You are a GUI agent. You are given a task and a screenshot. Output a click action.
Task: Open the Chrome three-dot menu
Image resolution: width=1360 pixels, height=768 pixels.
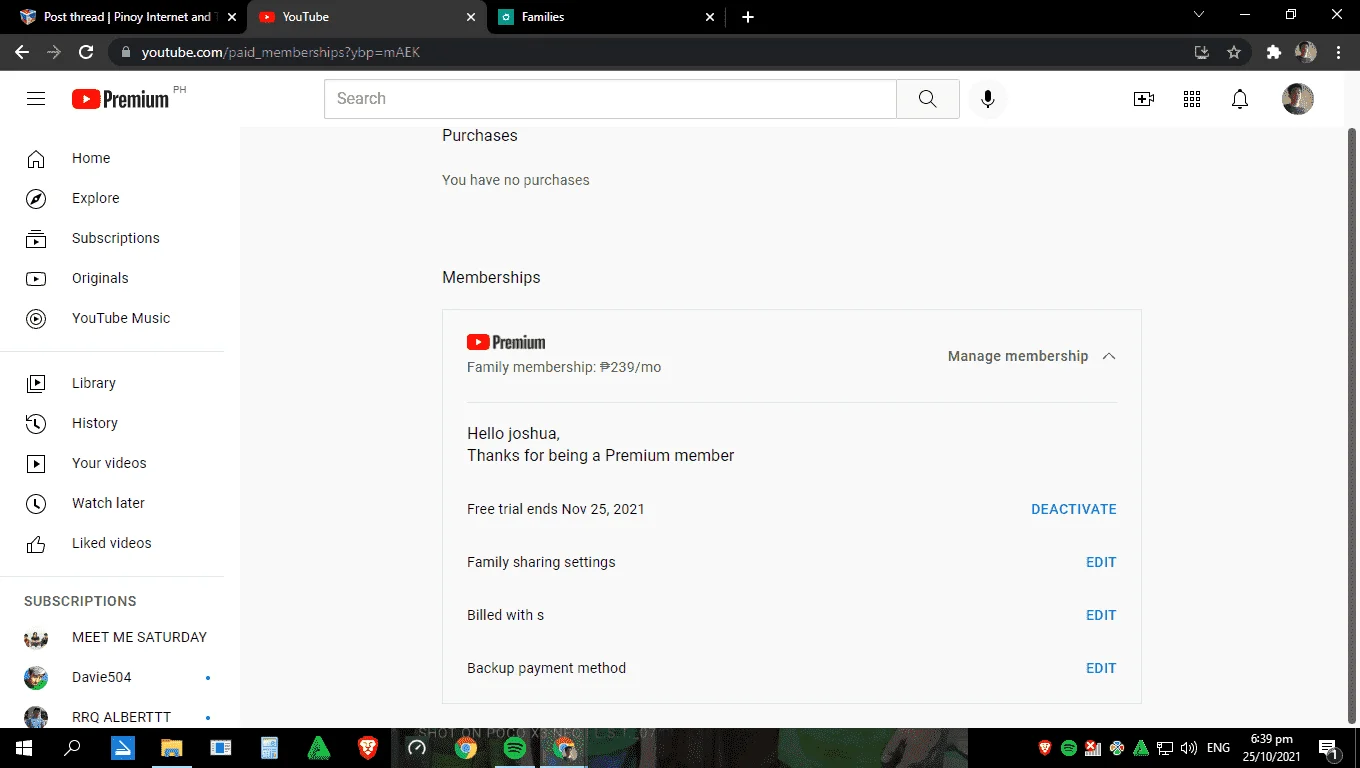click(1339, 52)
